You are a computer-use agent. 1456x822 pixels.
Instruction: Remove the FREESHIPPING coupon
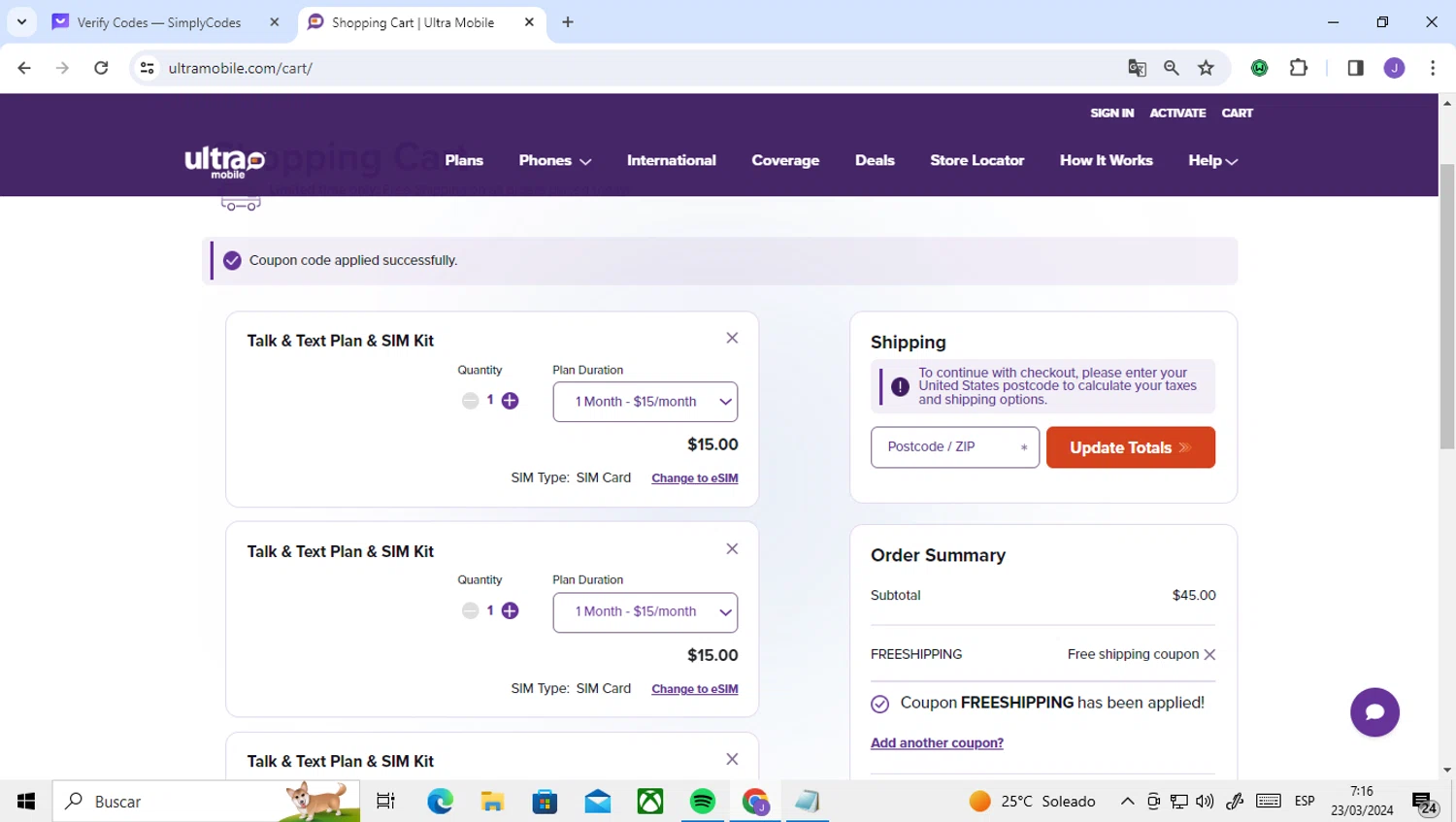tap(1209, 655)
